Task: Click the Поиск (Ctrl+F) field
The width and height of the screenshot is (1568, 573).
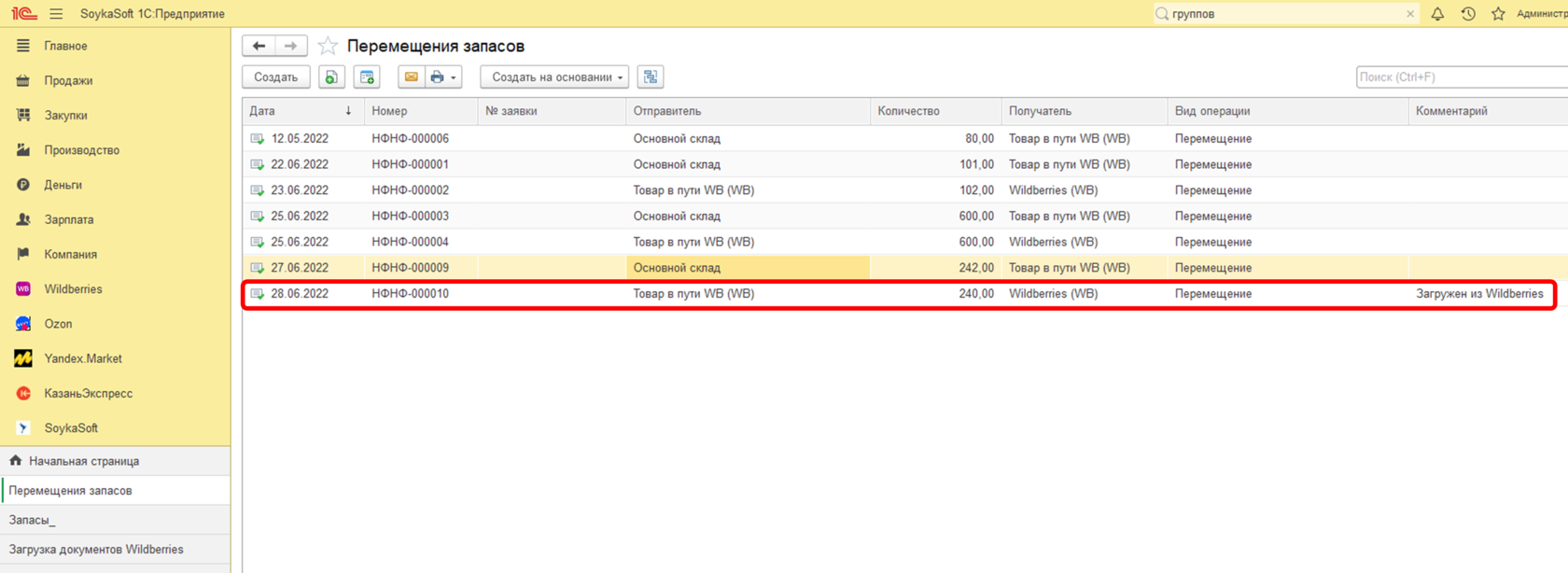Action: pos(1462,77)
